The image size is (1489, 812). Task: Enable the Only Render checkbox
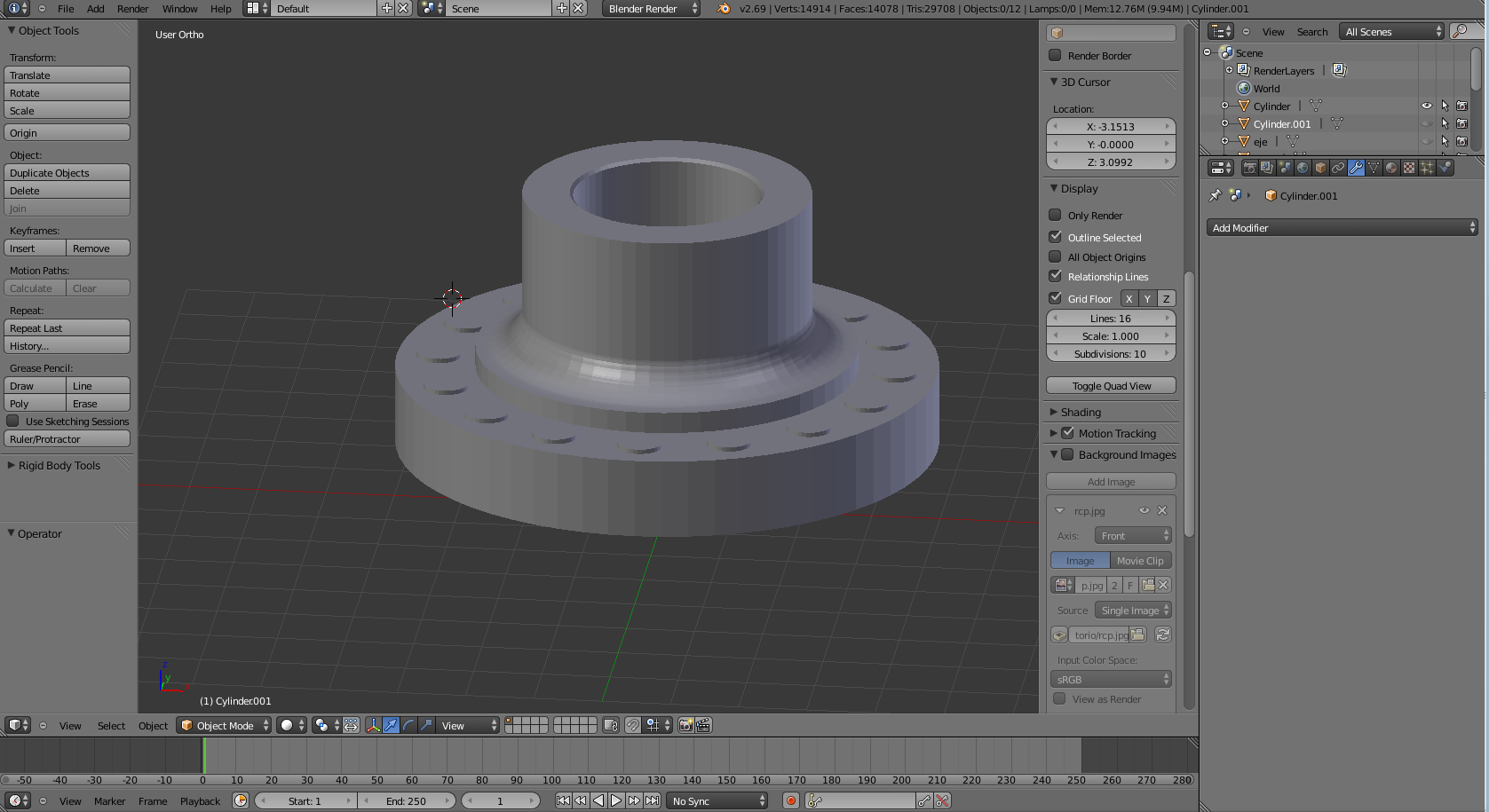(x=1056, y=215)
